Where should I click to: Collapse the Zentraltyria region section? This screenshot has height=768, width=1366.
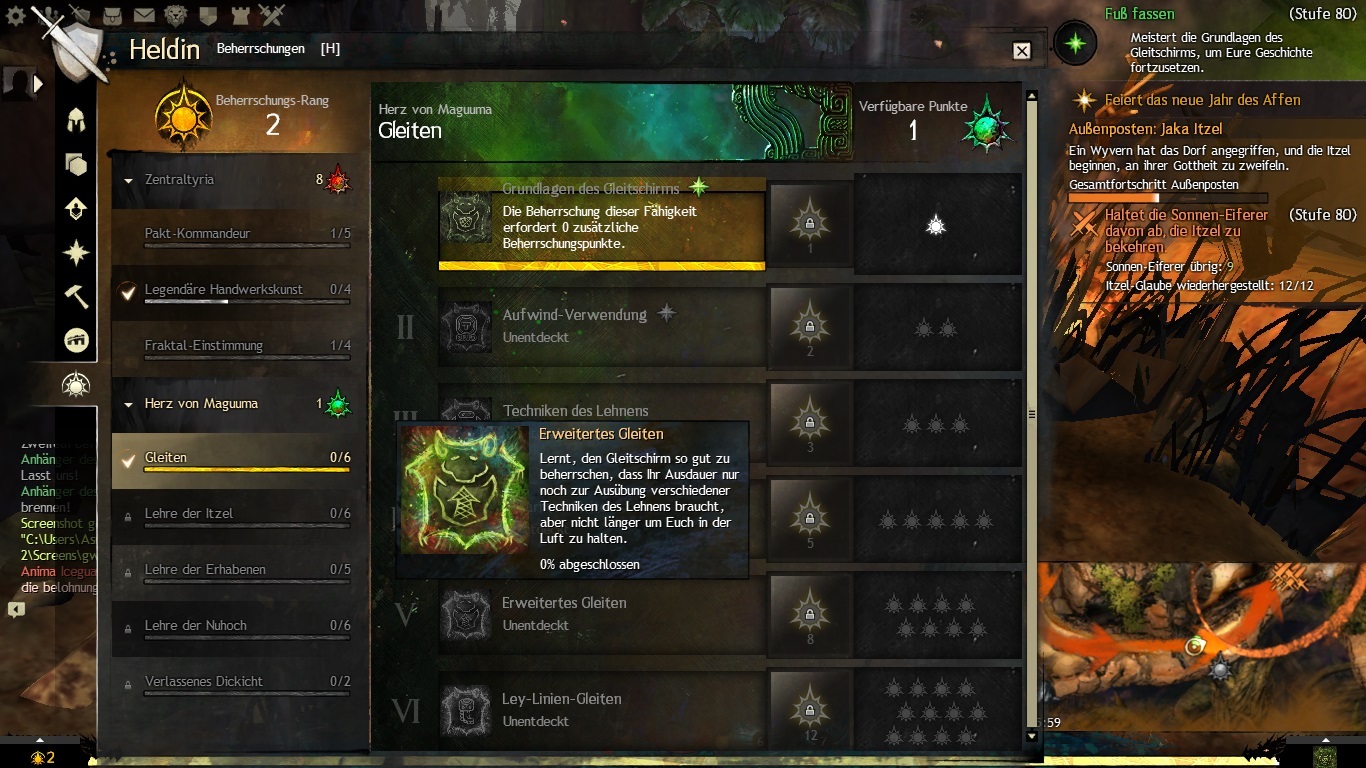click(129, 181)
